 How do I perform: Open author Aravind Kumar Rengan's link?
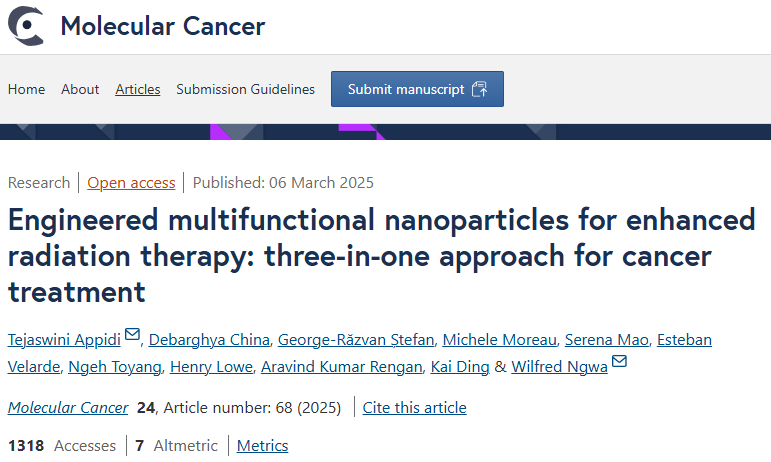point(342,367)
